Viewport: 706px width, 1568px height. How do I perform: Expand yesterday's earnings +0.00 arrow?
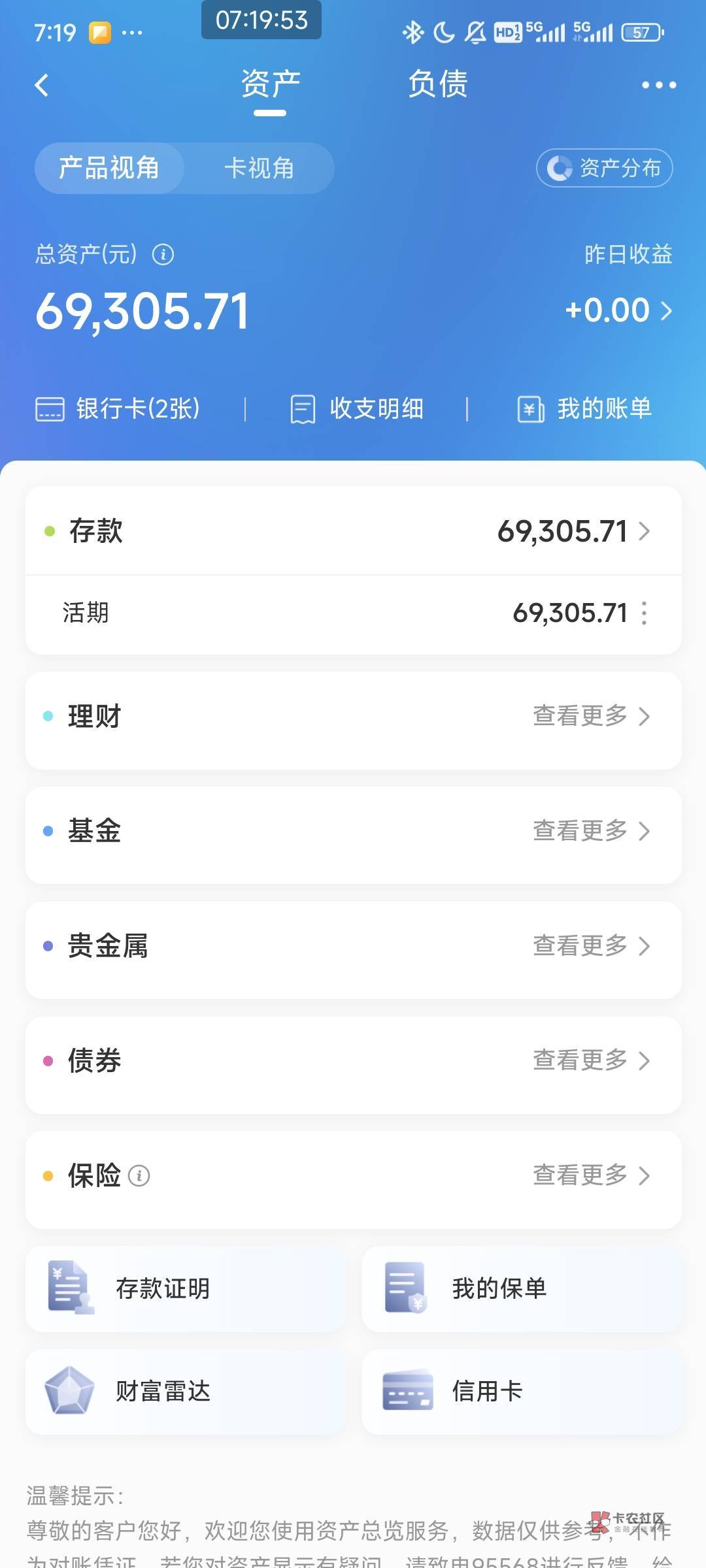pos(665,310)
